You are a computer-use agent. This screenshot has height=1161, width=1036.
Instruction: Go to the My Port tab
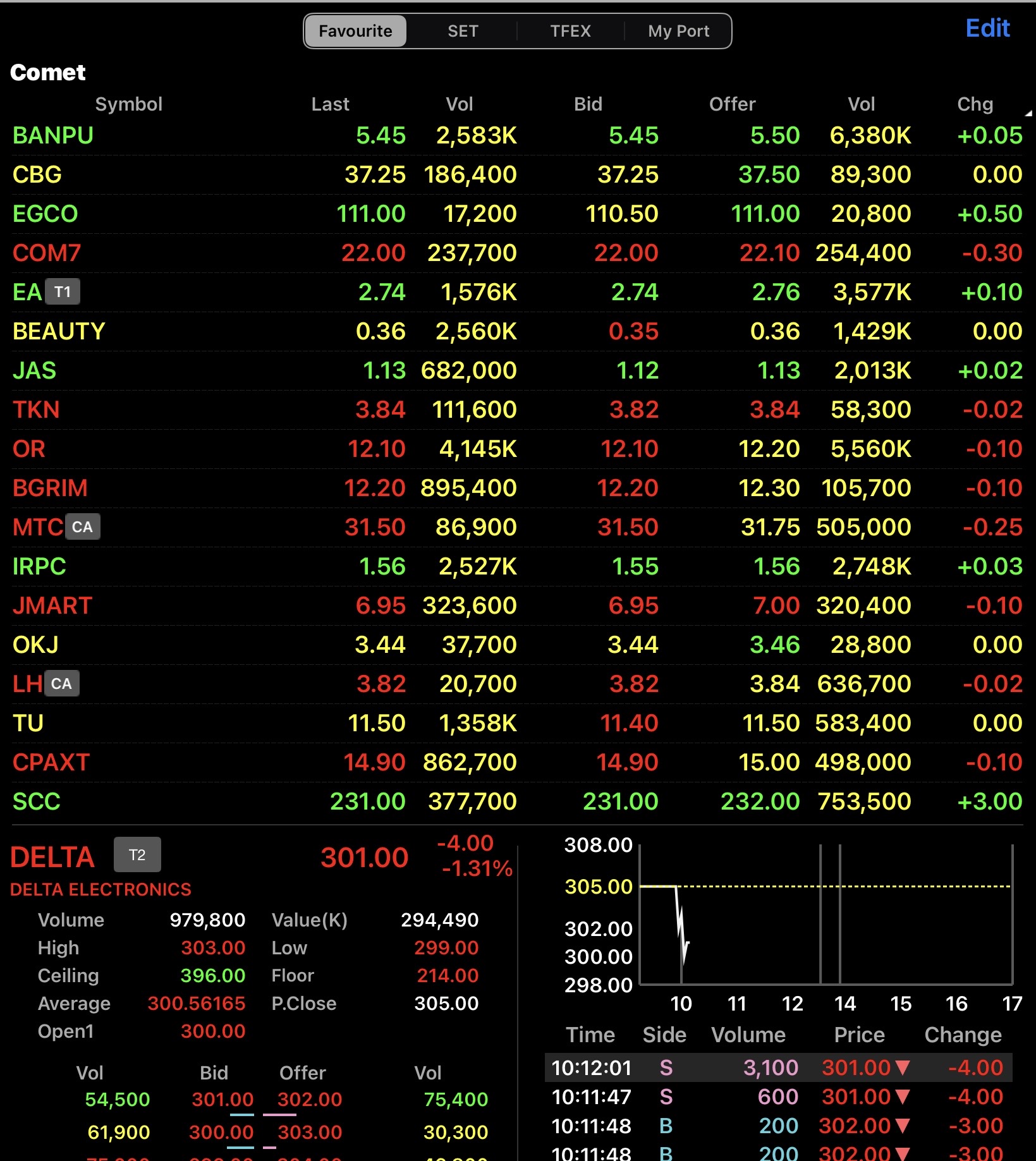[x=678, y=31]
